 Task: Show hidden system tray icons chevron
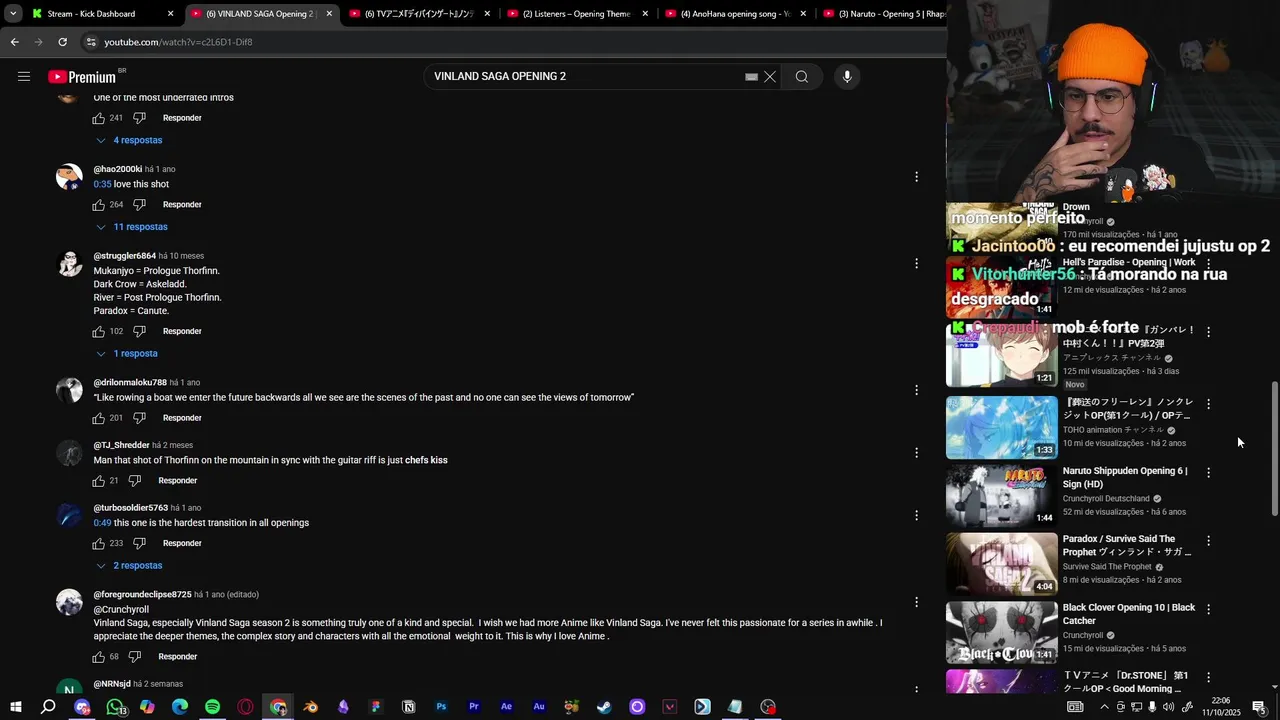1104,707
